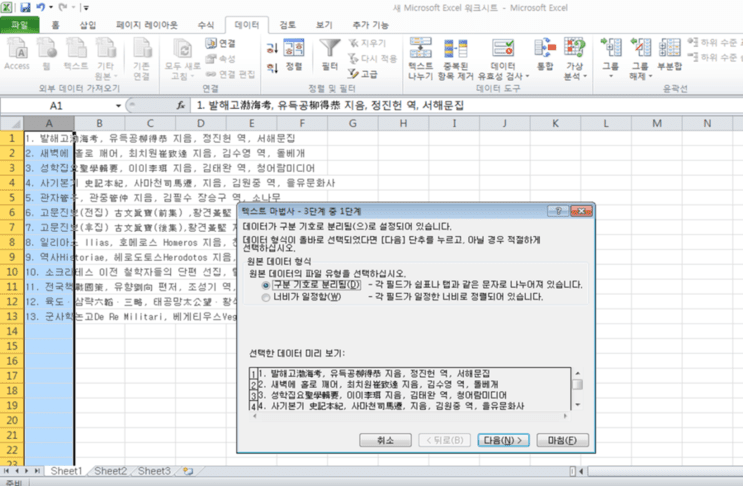
Task: Click the Next (다음) button in wizard
Action: (x=503, y=440)
